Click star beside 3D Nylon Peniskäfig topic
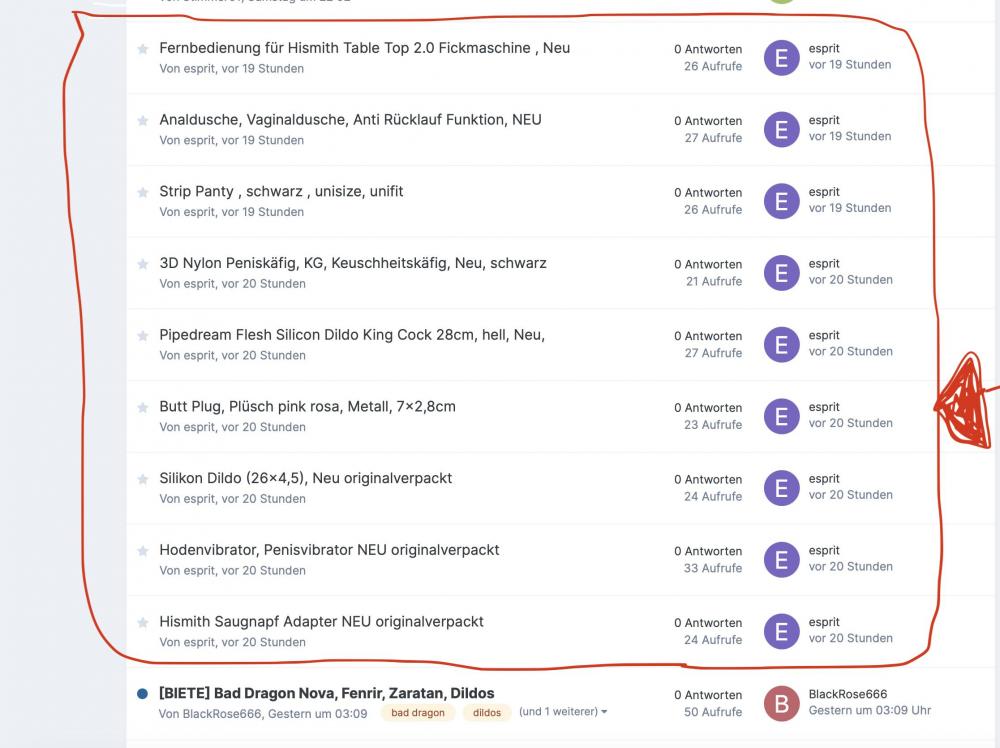Screen dimensions: 1000x748 (x=143, y=264)
